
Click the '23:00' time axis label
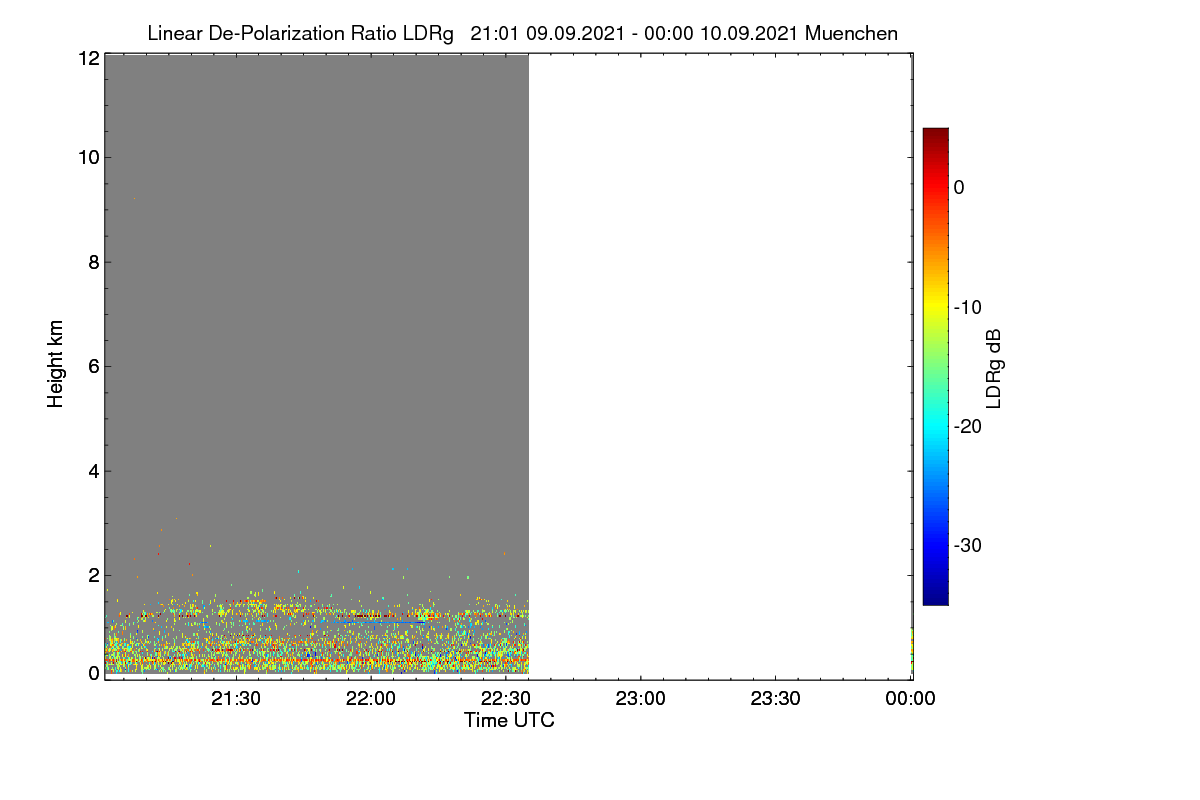pyautogui.click(x=641, y=699)
